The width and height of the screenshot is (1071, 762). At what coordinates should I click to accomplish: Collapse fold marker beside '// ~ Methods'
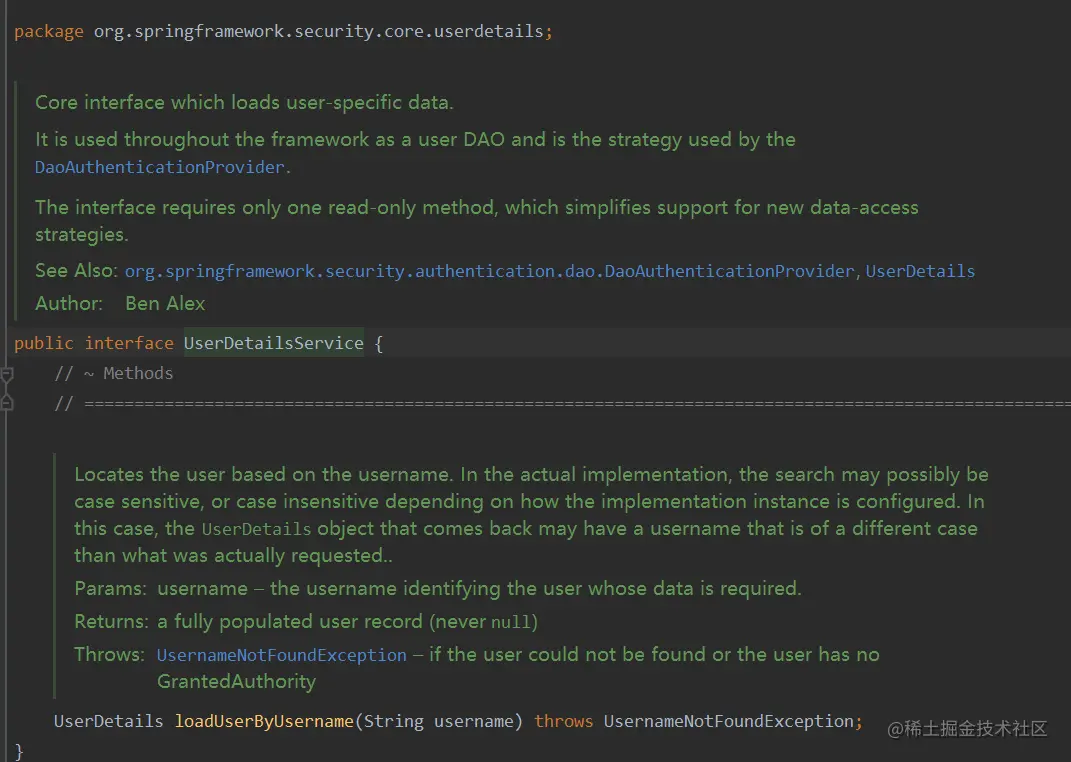(x=7, y=374)
